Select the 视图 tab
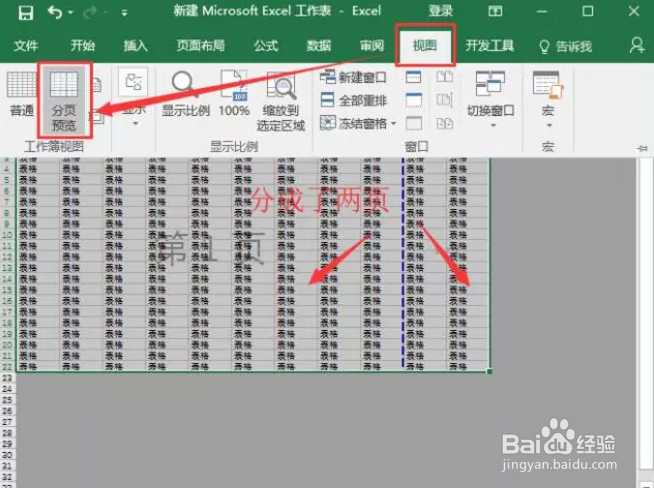 pos(425,45)
